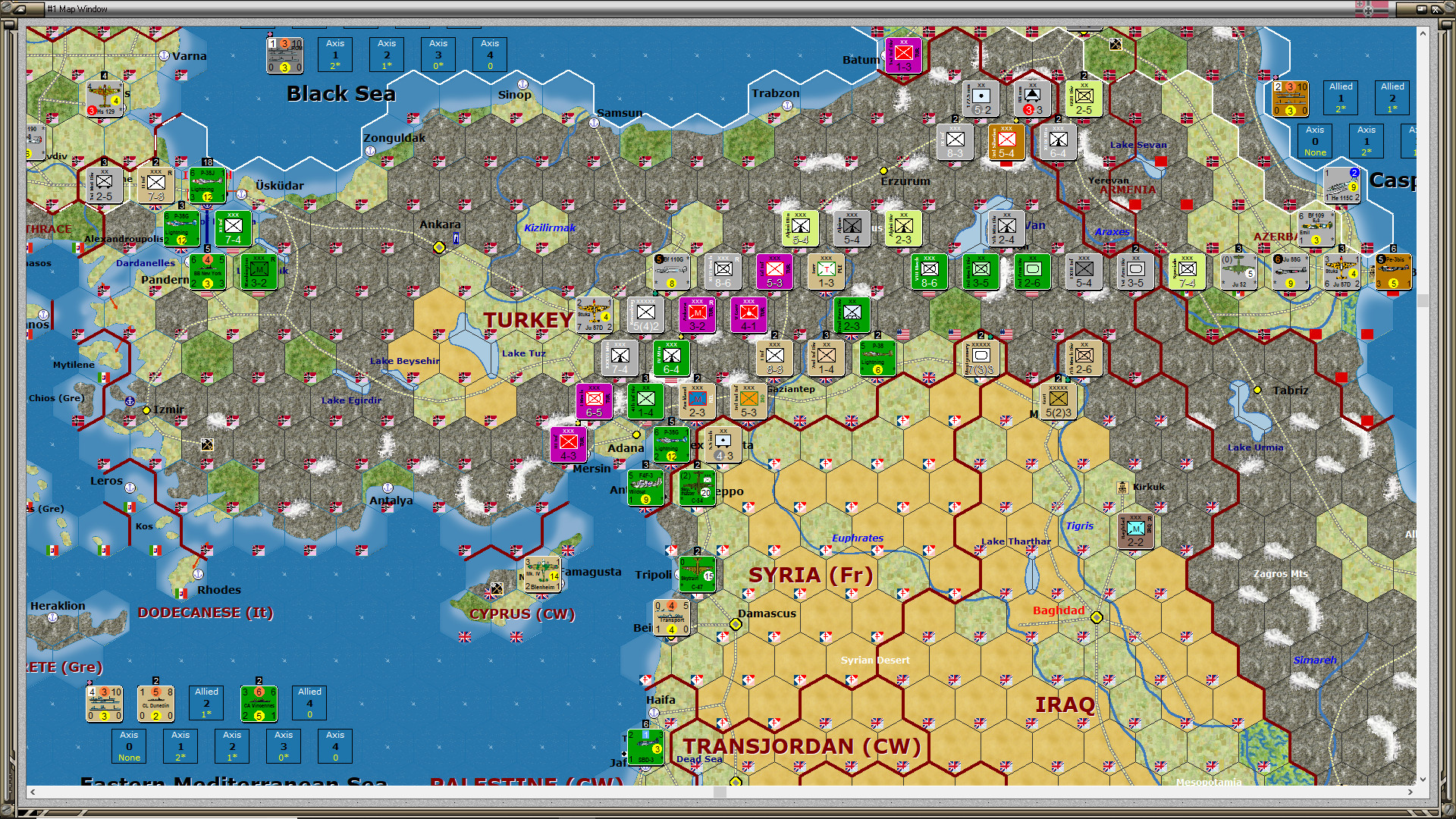Select the He 115C seaplane in the Caspian
The image size is (1456, 819).
click(x=1341, y=185)
